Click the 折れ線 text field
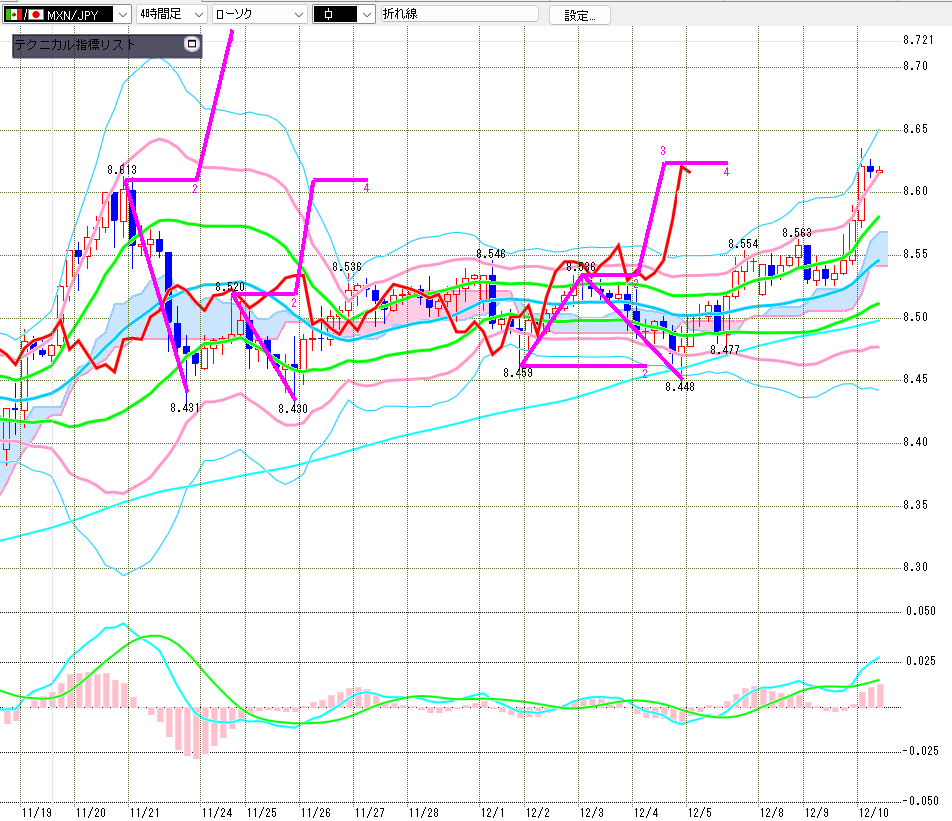952x821 pixels. (460, 14)
